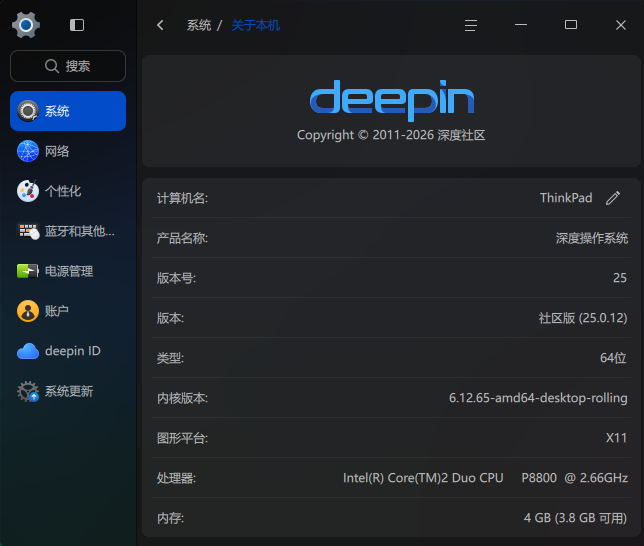
Task: Open 电源管理 settings label
Action: 69,271
